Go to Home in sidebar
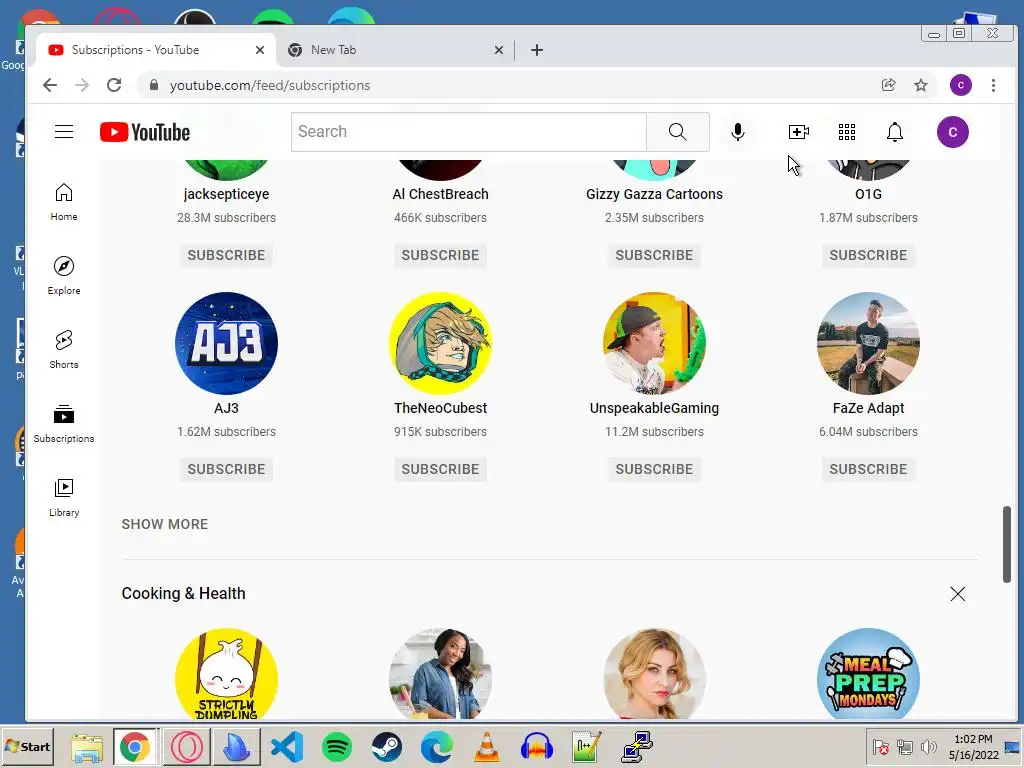Image resolution: width=1024 pixels, height=768 pixels. 64,202
